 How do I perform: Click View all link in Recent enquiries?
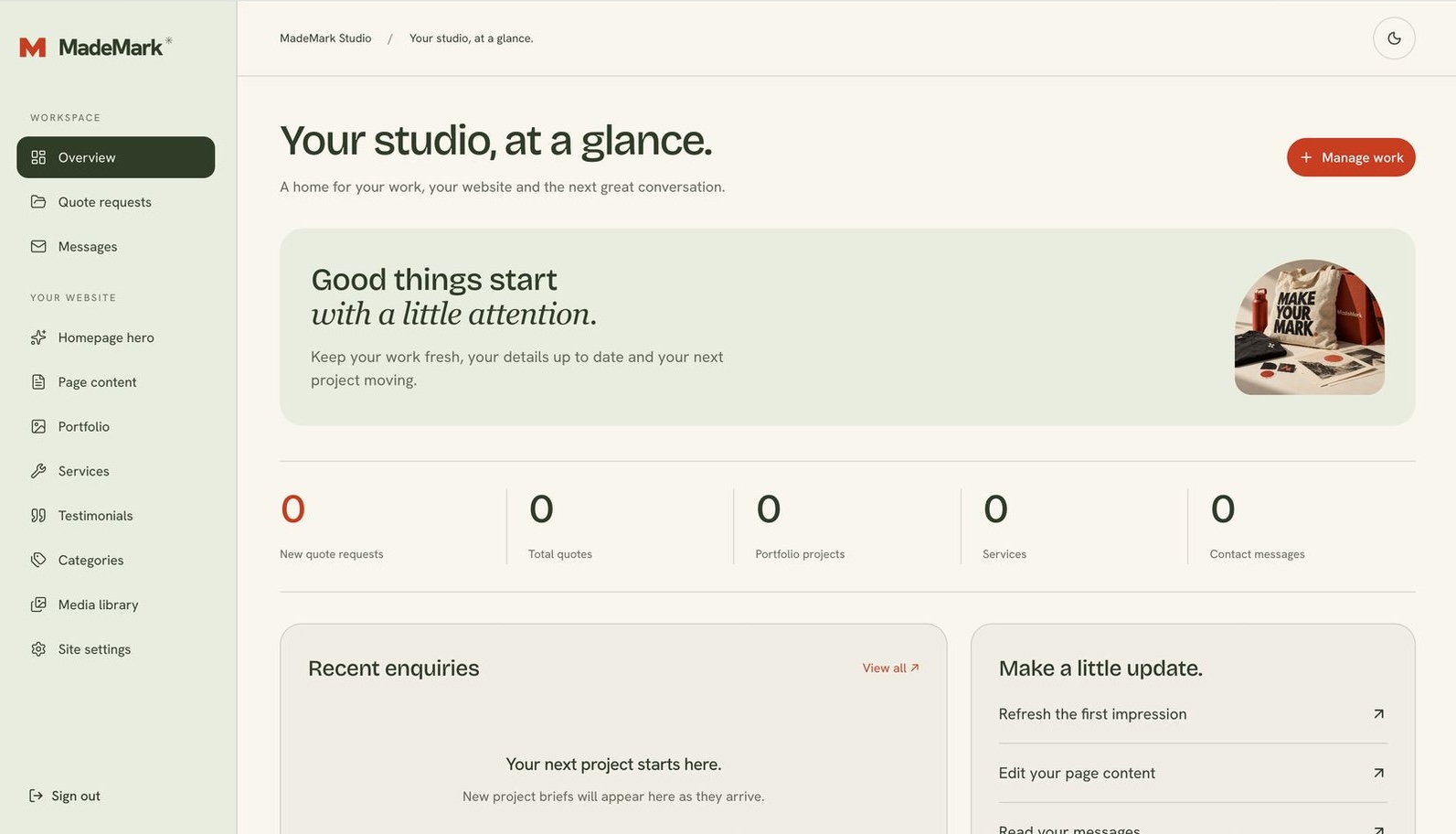(890, 668)
